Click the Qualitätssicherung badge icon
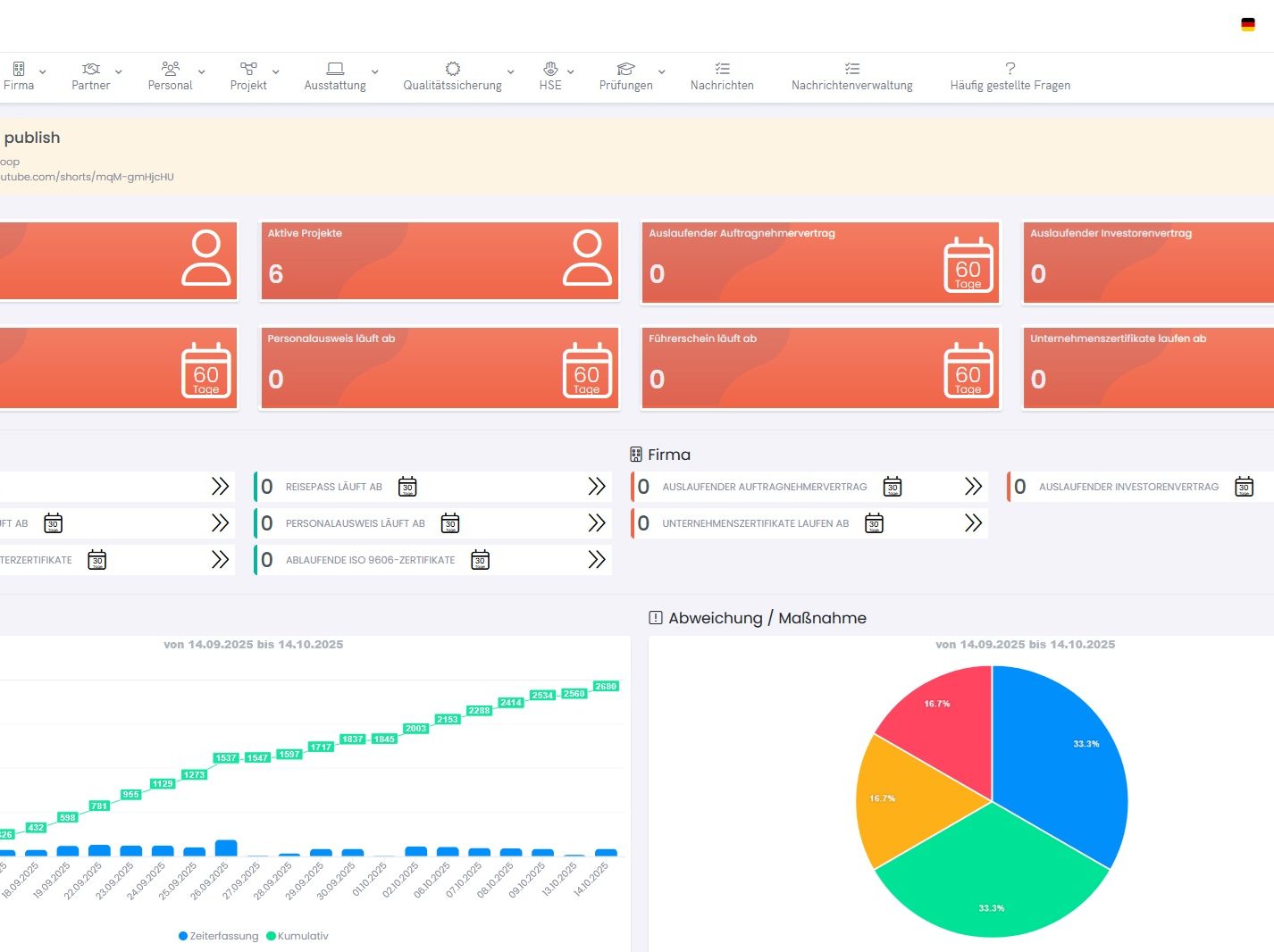1274x952 pixels. point(453,69)
